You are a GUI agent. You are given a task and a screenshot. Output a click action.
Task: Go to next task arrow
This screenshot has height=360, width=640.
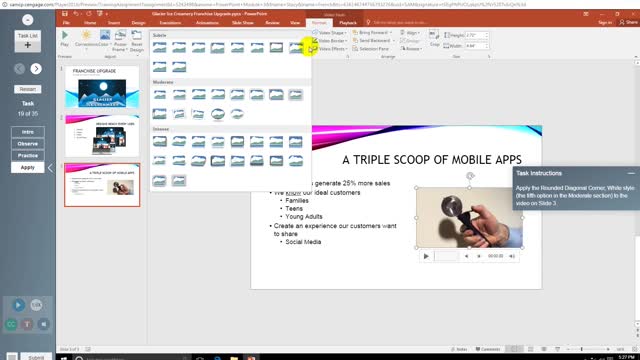pos(36,69)
